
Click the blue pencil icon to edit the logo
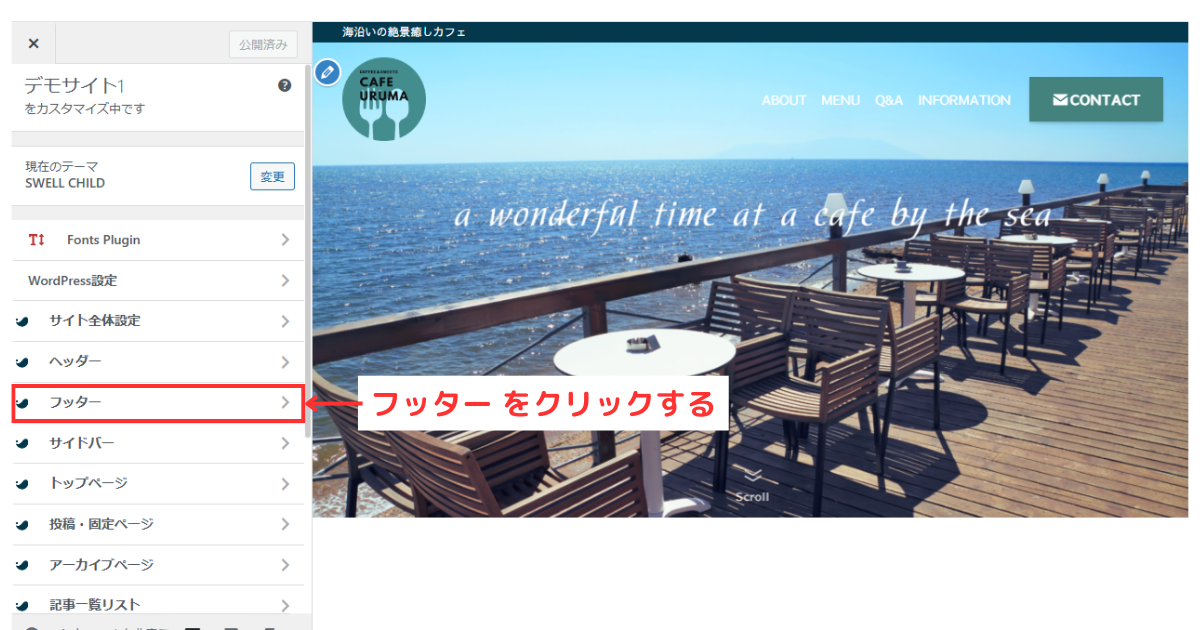click(327, 73)
